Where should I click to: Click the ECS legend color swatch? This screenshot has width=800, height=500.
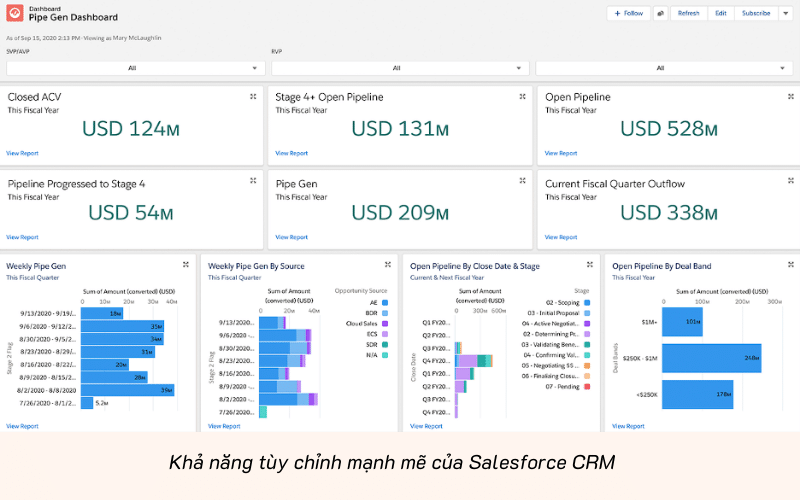(x=385, y=334)
